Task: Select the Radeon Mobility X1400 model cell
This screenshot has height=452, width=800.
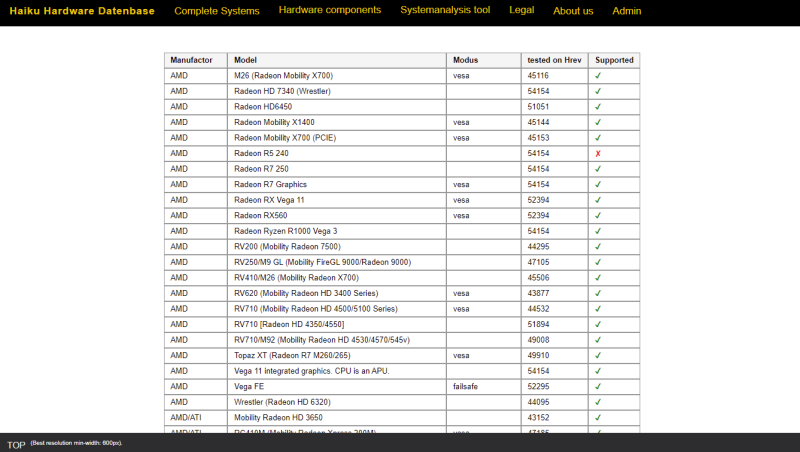Action: pyautogui.click(x=337, y=122)
